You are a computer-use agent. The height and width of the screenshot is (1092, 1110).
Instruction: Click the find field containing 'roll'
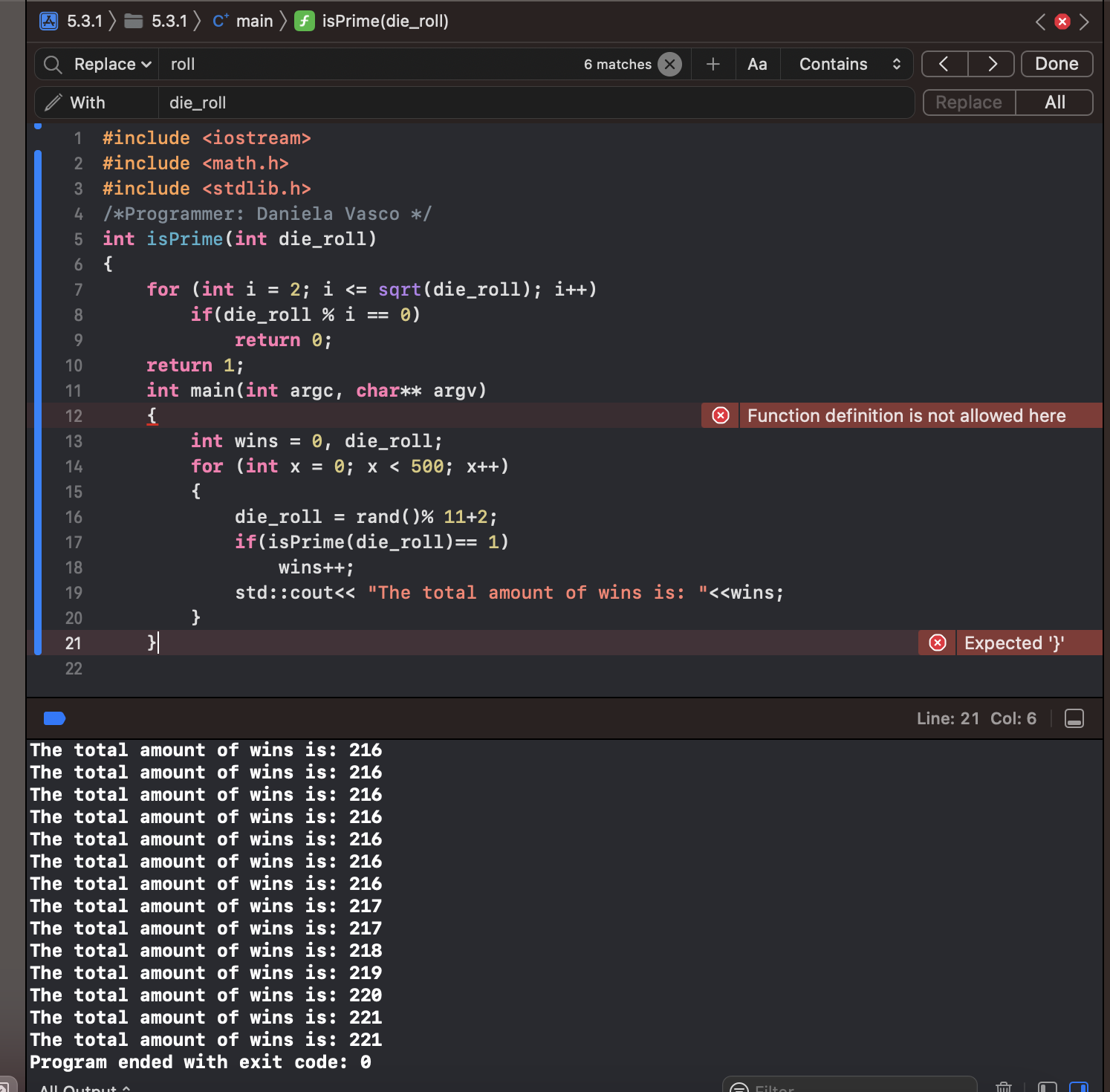371,65
